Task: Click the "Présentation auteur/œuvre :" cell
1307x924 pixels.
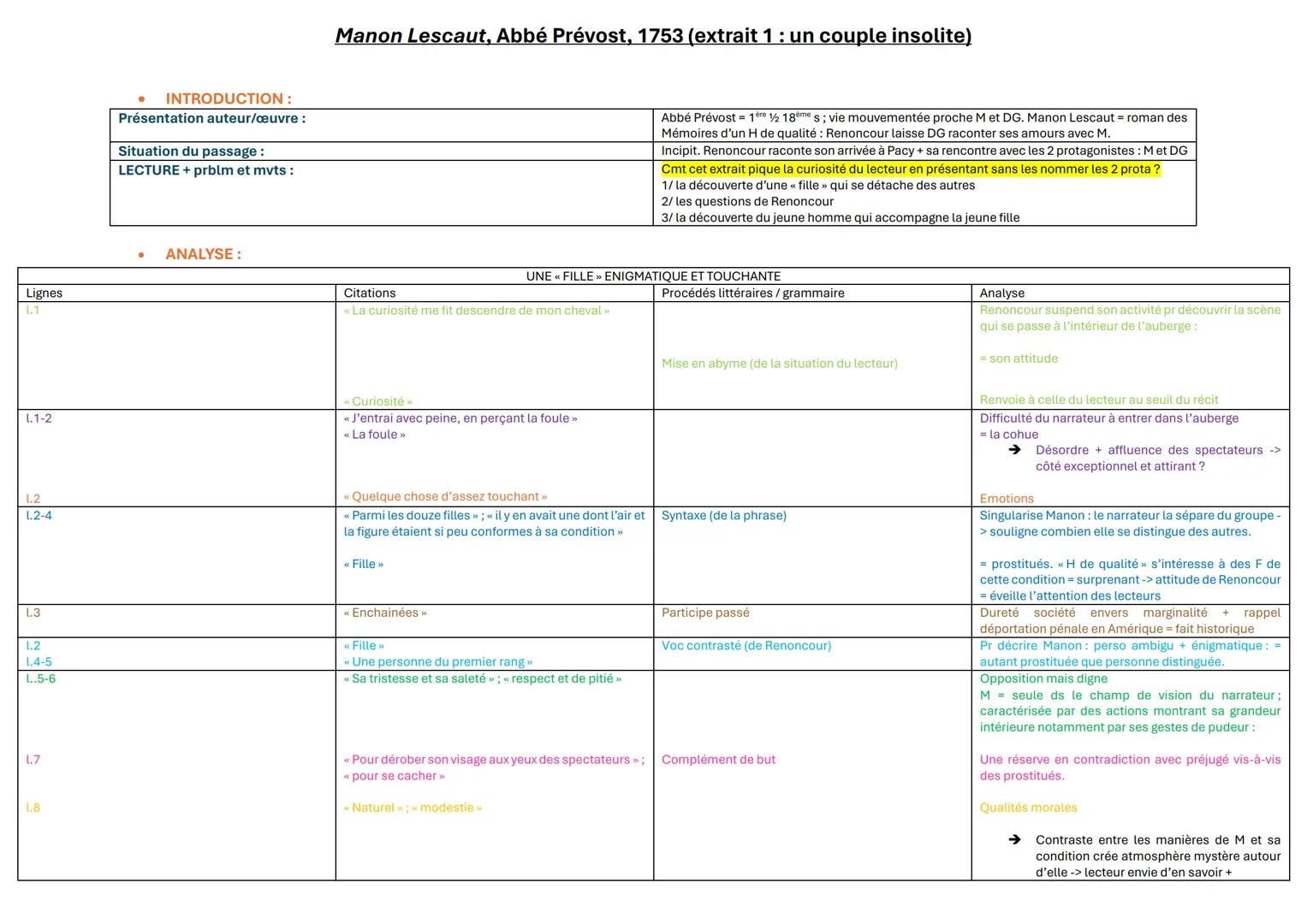Action: tap(211, 119)
